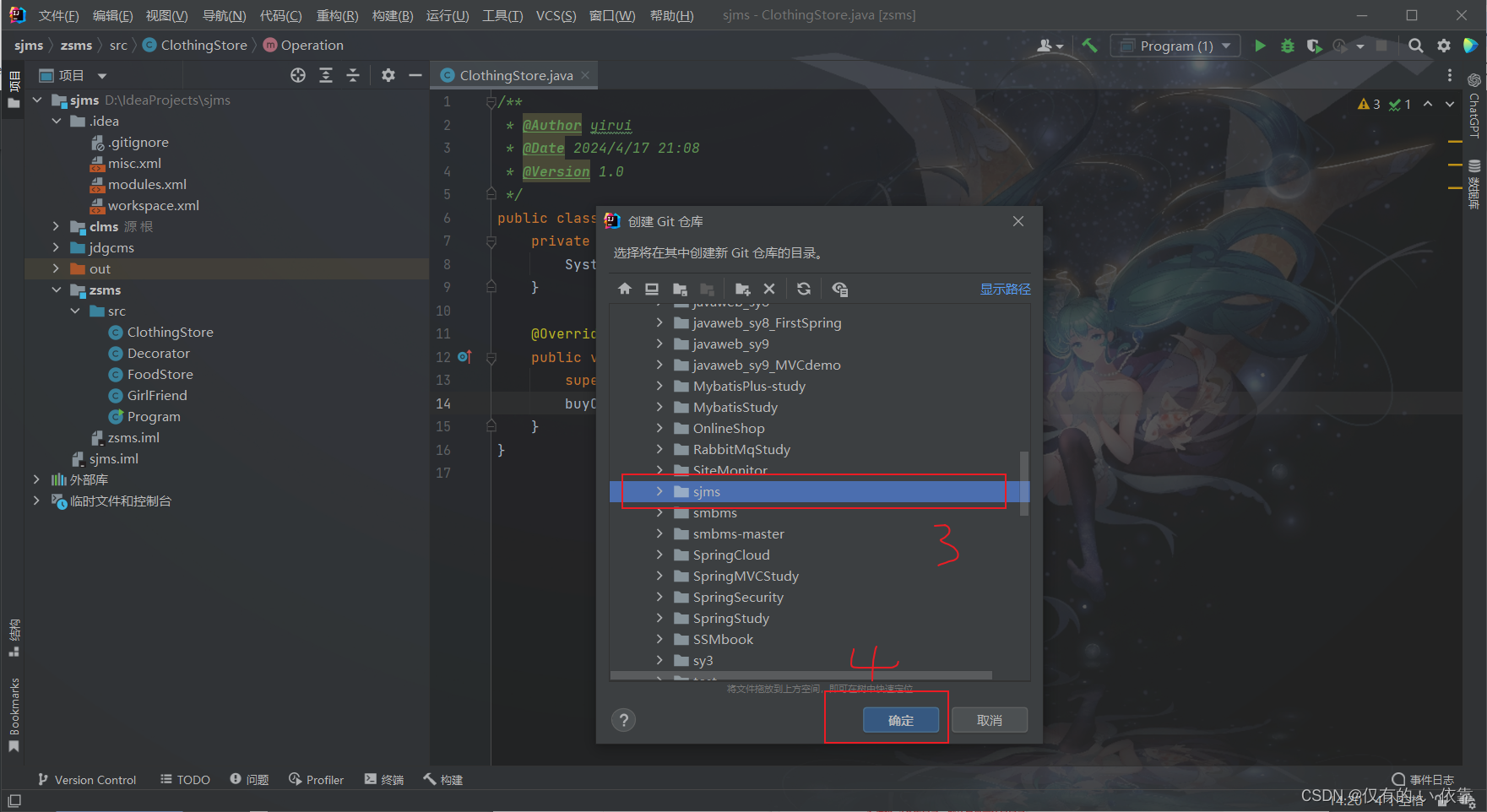Viewport: 1487px width, 812px height.
Task: Create new folder in Git dialog
Action: click(x=743, y=289)
